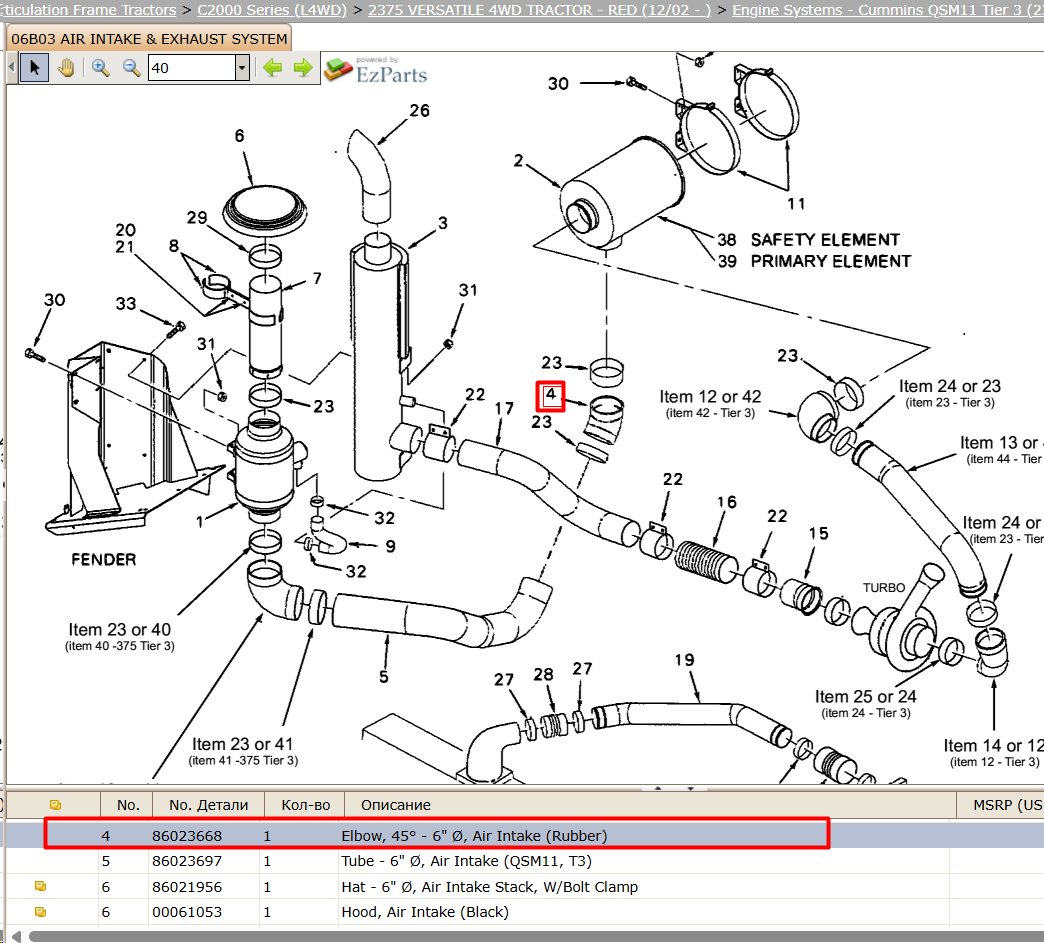Select the arrow pointer tool
The width and height of the screenshot is (1044, 943).
(35, 67)
